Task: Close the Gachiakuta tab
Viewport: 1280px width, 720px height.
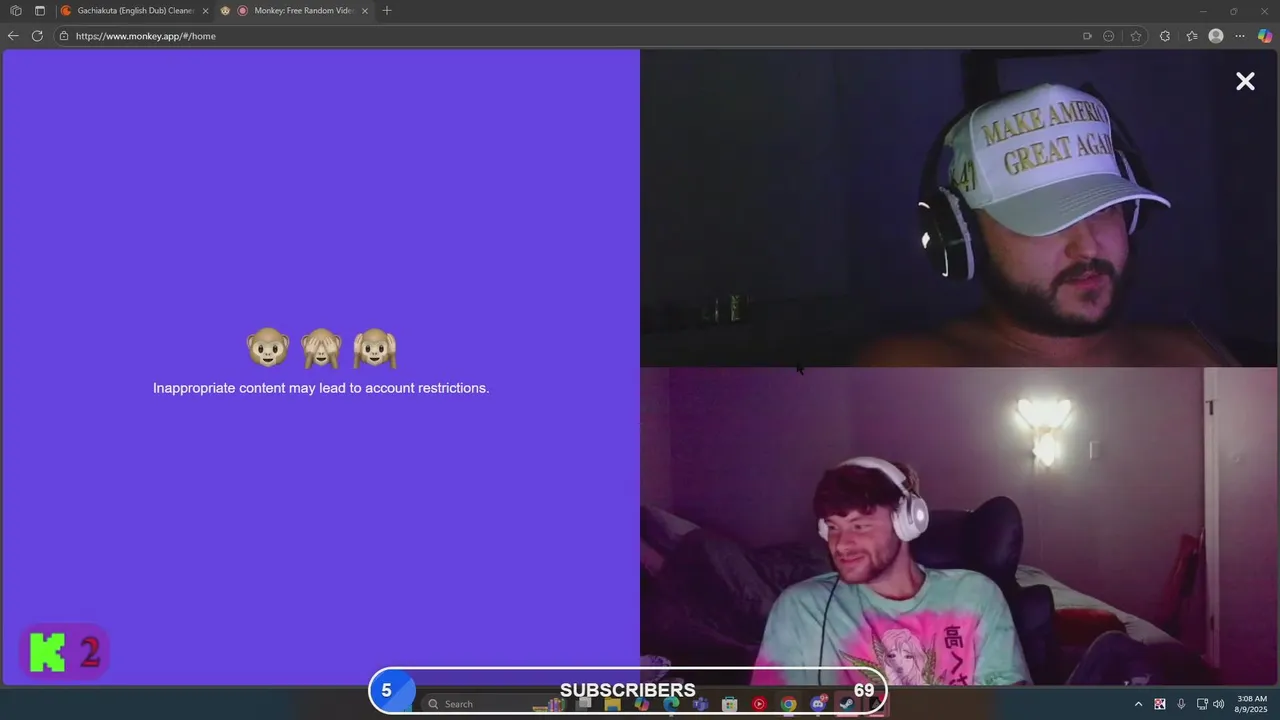Action: pyautogui.click(x=205, y=11)
